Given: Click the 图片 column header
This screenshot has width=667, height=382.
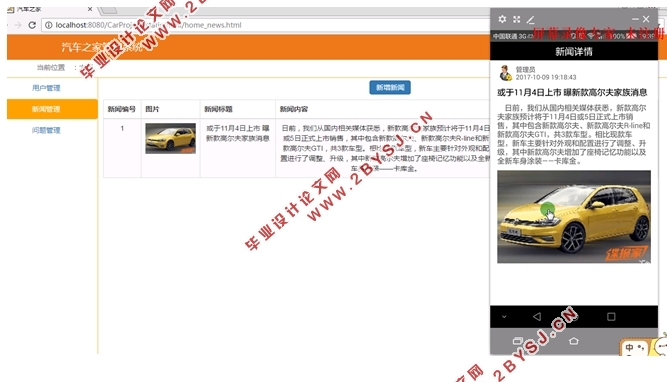Looking at the screenshot, I should coord(152,109).
